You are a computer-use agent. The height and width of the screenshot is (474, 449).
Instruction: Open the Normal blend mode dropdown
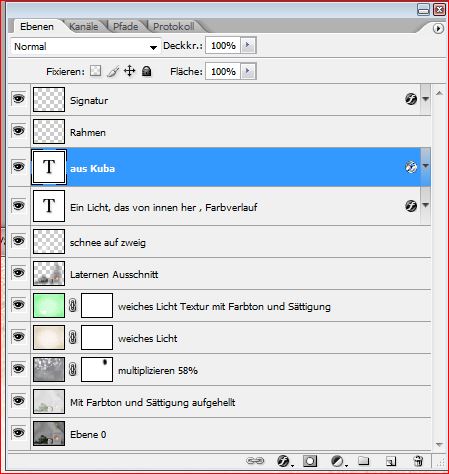(x=85, y=46)
